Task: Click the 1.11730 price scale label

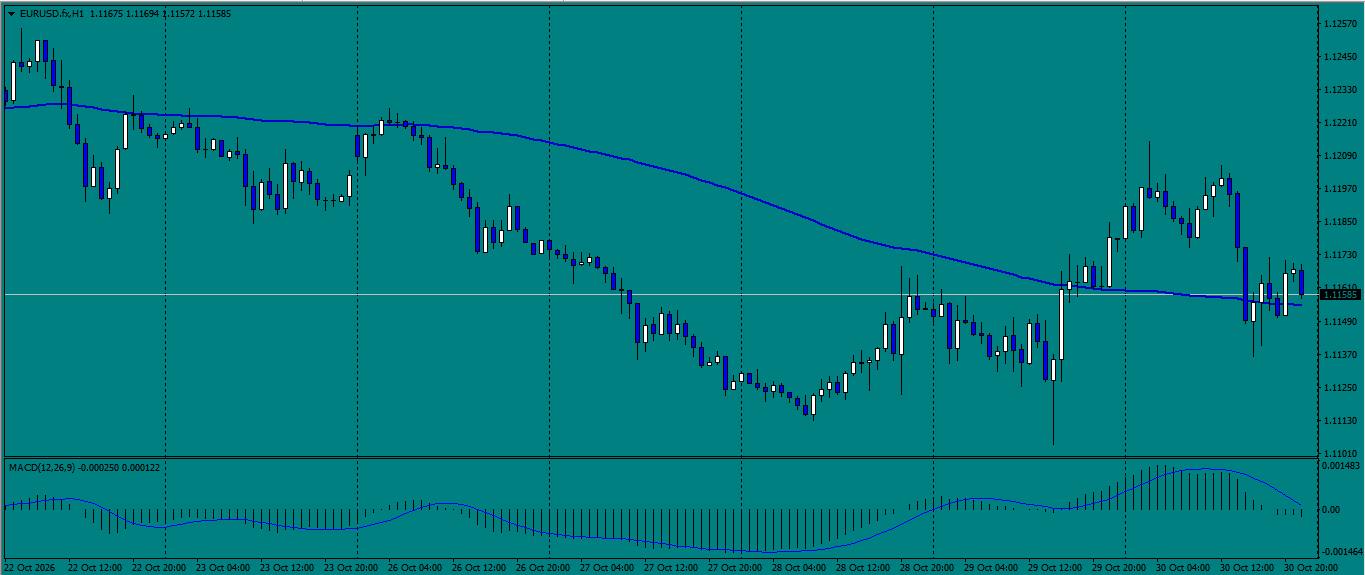Action: click(1339, 255)
